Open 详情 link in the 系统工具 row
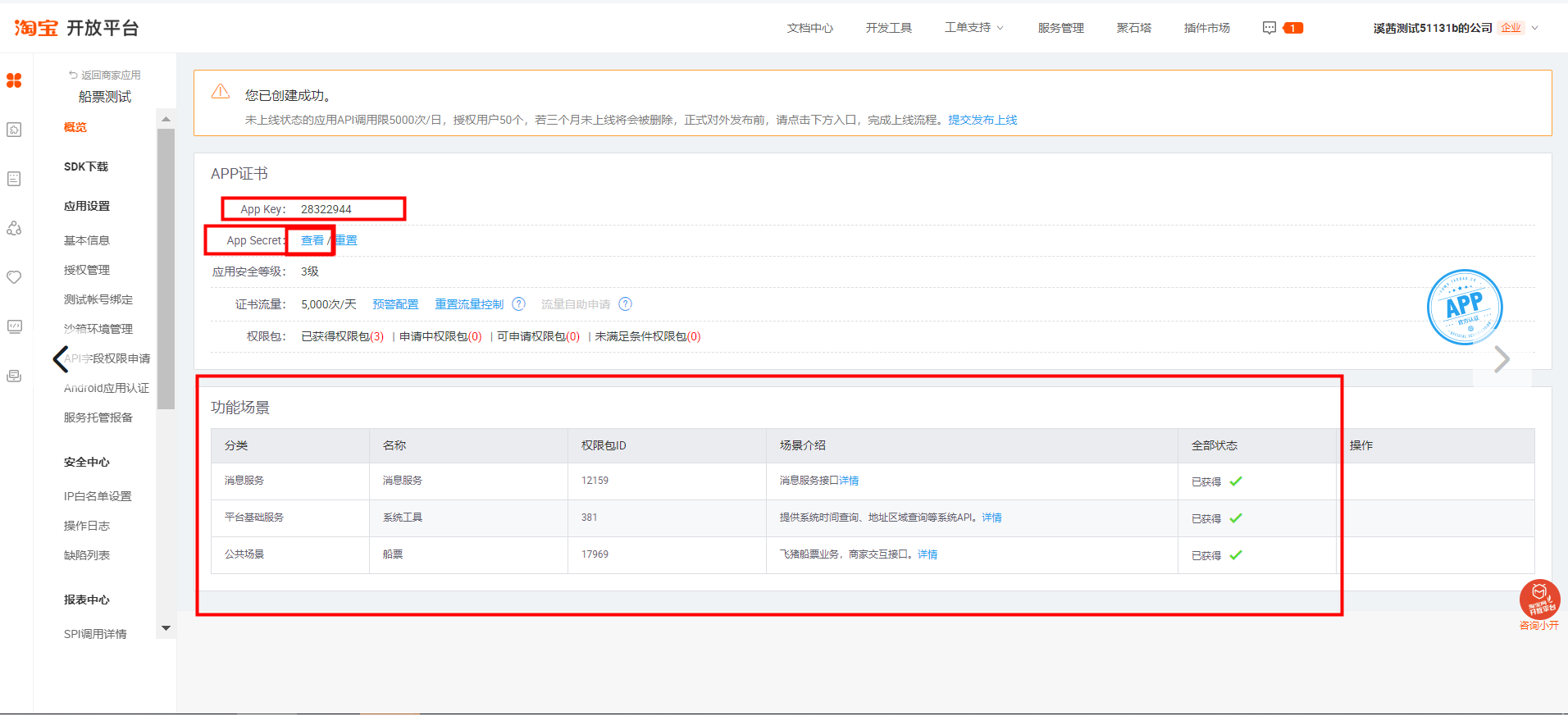1568x716 pixels. click(991, 518)
